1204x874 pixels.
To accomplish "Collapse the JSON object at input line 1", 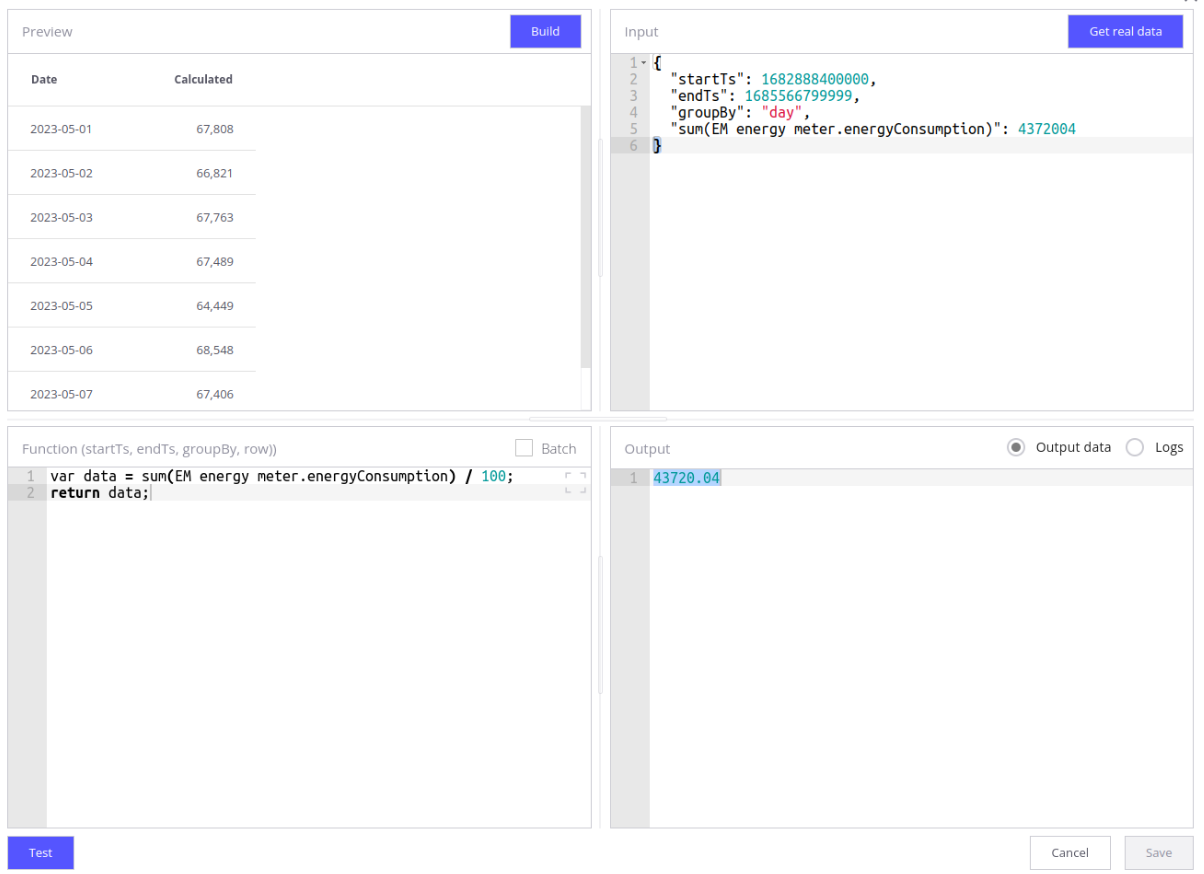I will pos(644,63).
